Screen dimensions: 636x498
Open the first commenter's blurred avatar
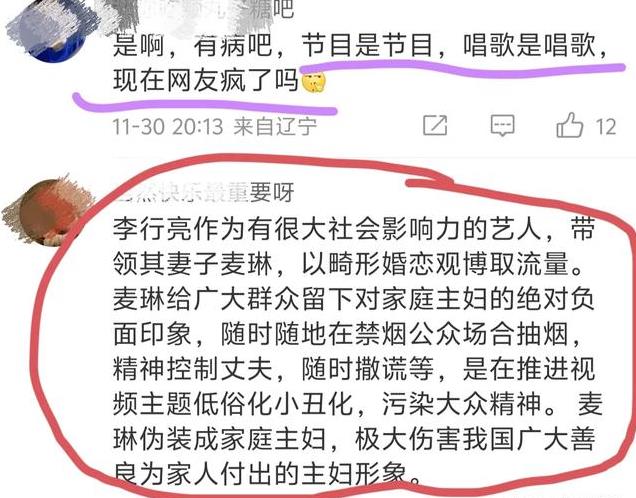[x=51, y=30]
